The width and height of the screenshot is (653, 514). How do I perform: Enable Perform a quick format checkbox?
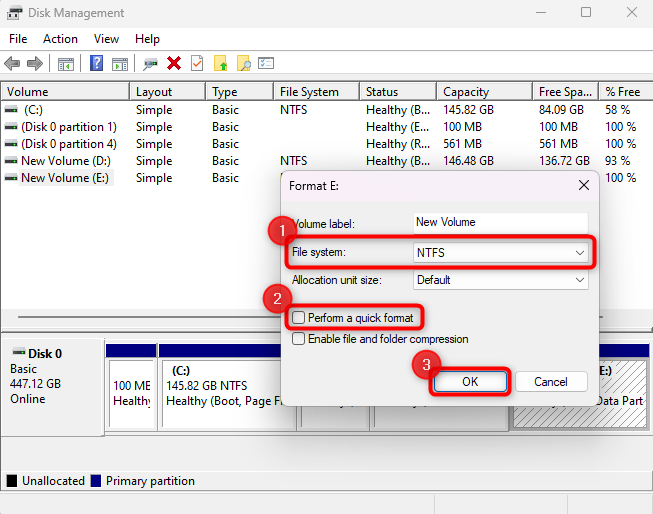point(298,318)
